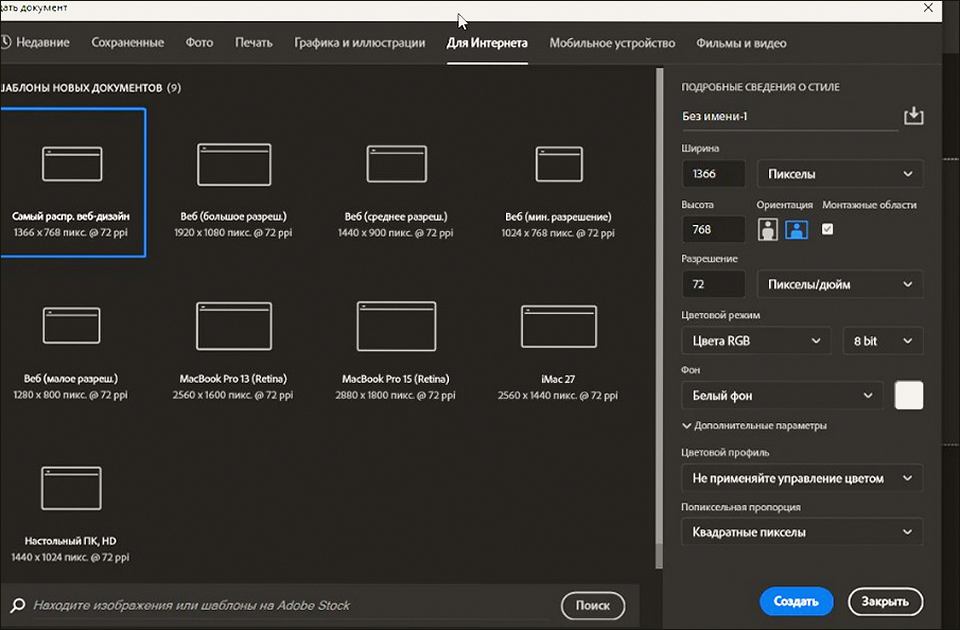The width and height of the screenshot is (960, 630).
Task: Click the save preset icon next to document name
Action: click(913, 116)
